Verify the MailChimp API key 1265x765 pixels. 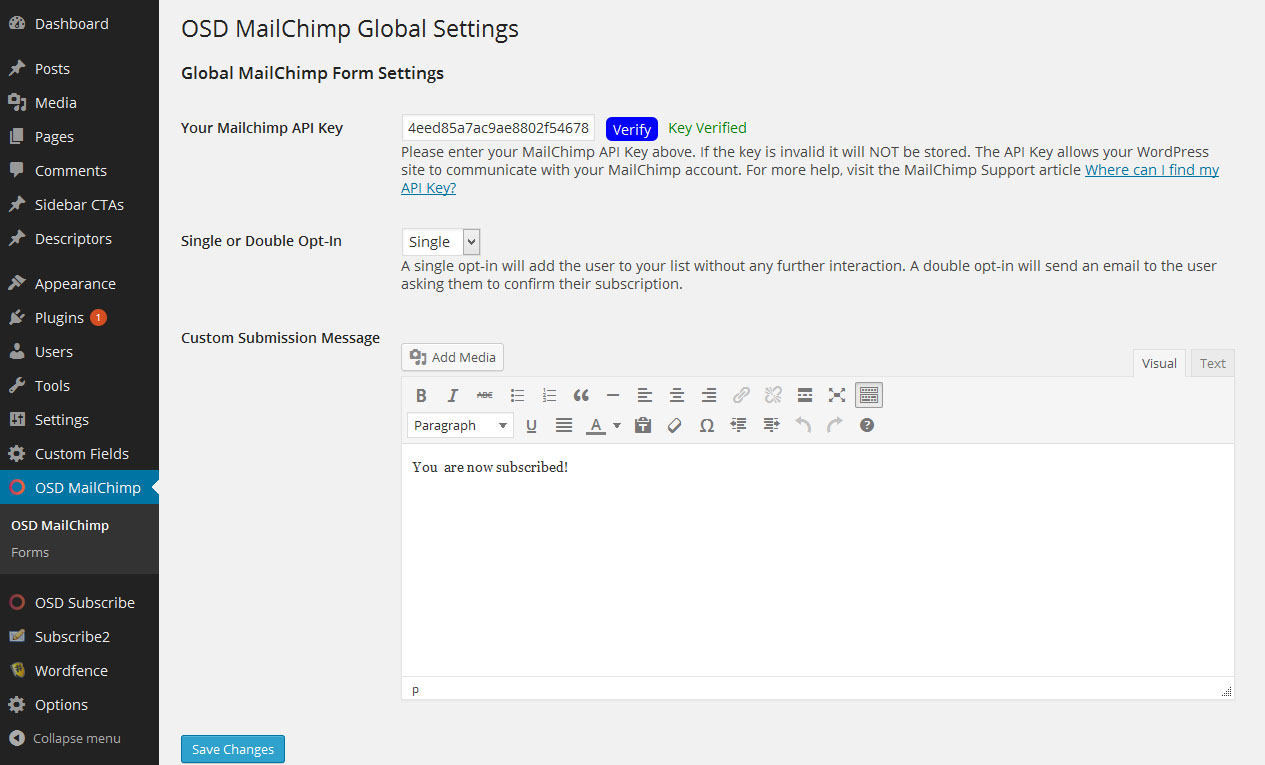click(632, 129)
